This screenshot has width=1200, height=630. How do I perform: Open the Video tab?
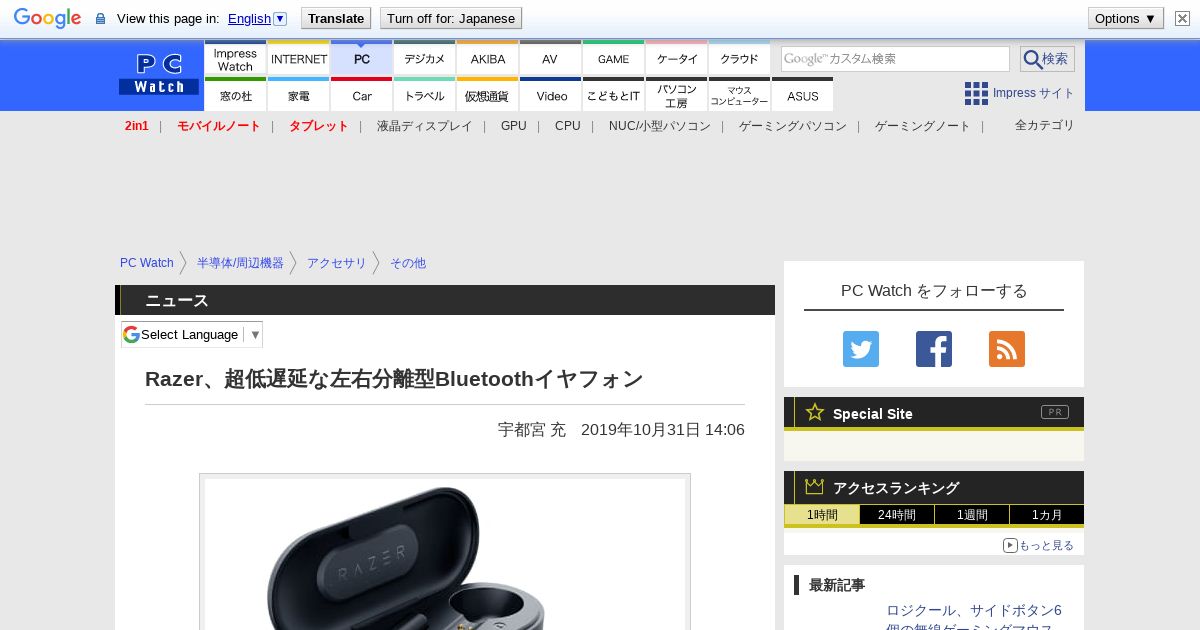pyautogui.click(x=550, y=95)
